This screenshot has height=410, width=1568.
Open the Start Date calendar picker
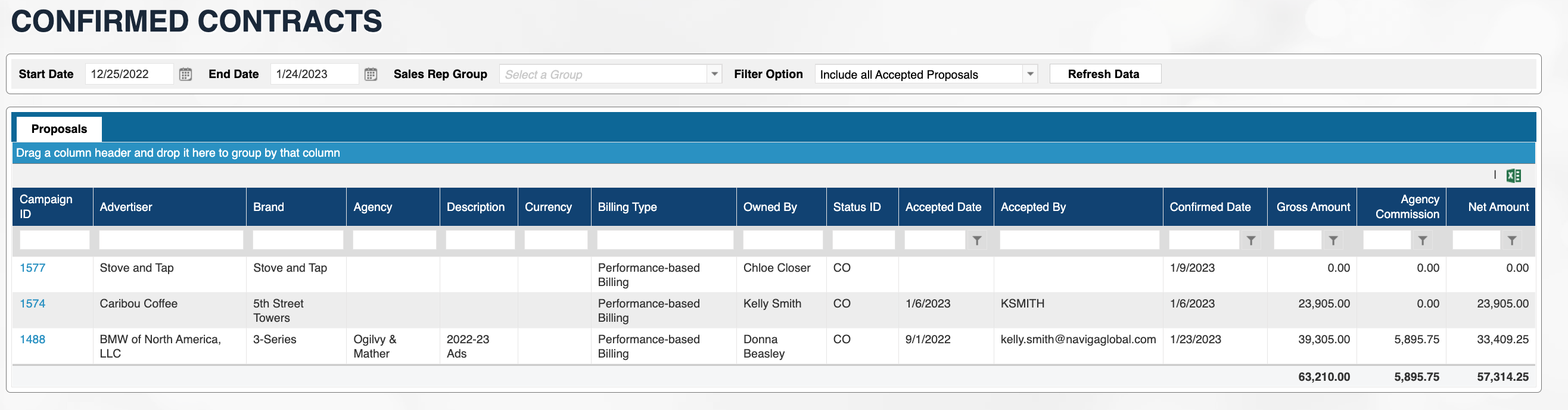point(186,74)
